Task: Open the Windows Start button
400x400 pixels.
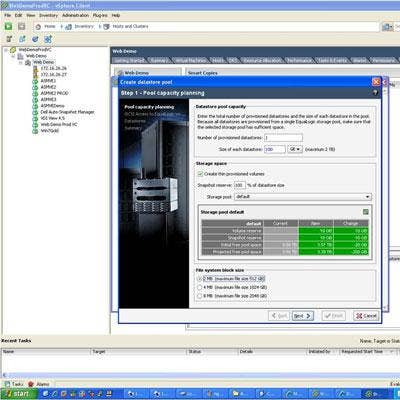Action: pyautogui.click(x=19, y=394)
